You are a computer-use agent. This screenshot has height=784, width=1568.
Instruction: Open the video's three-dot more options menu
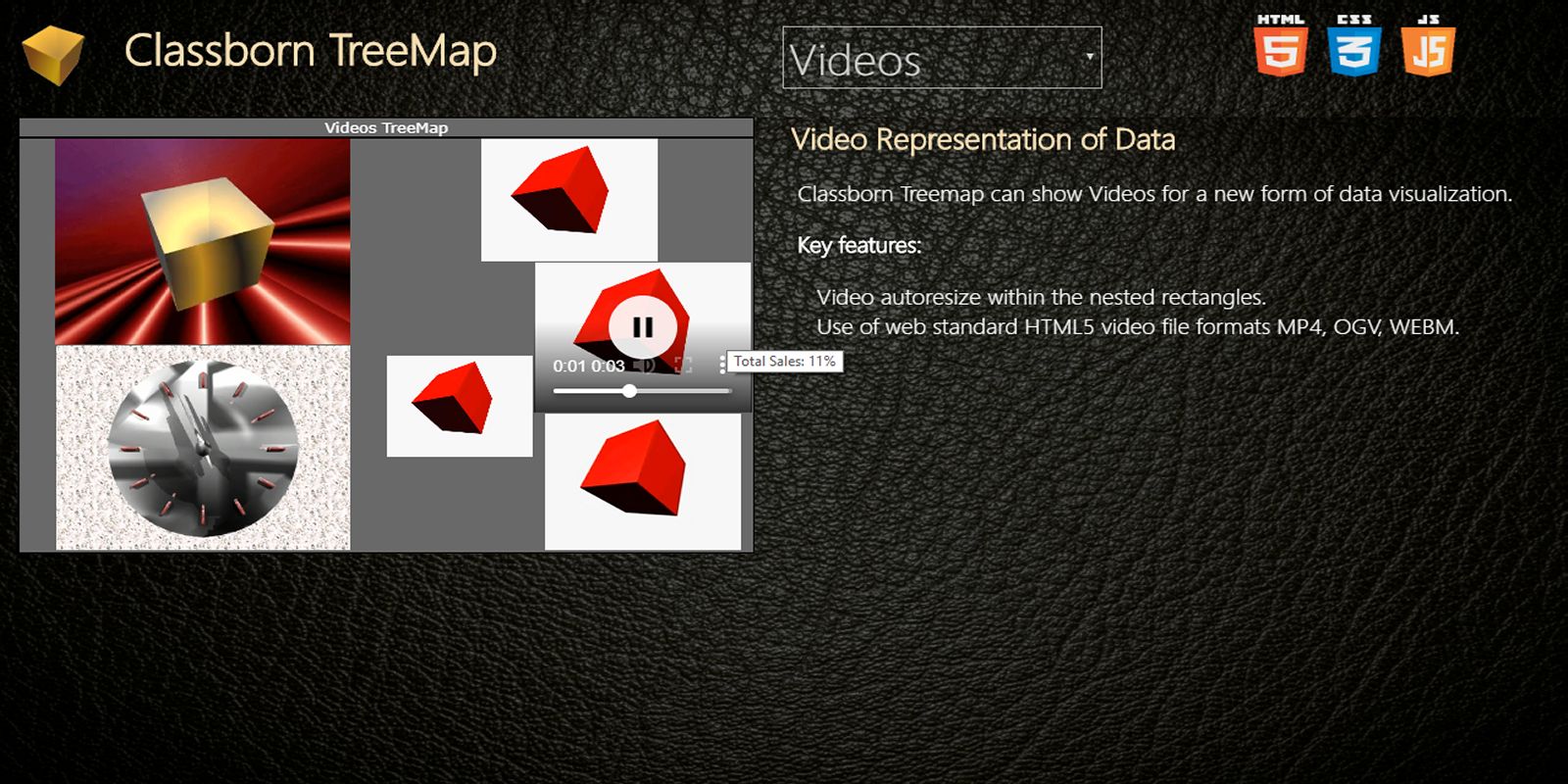[722, 366]
